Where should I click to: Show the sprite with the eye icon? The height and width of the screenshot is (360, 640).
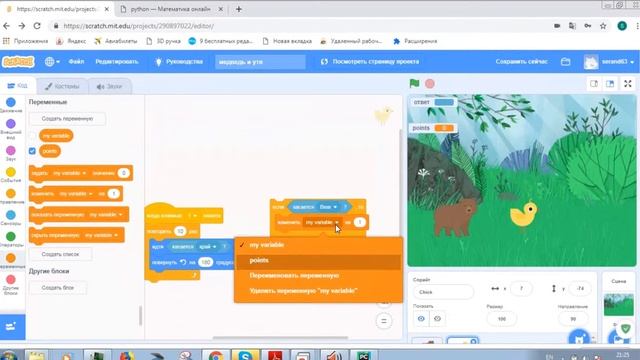(421, 319)
